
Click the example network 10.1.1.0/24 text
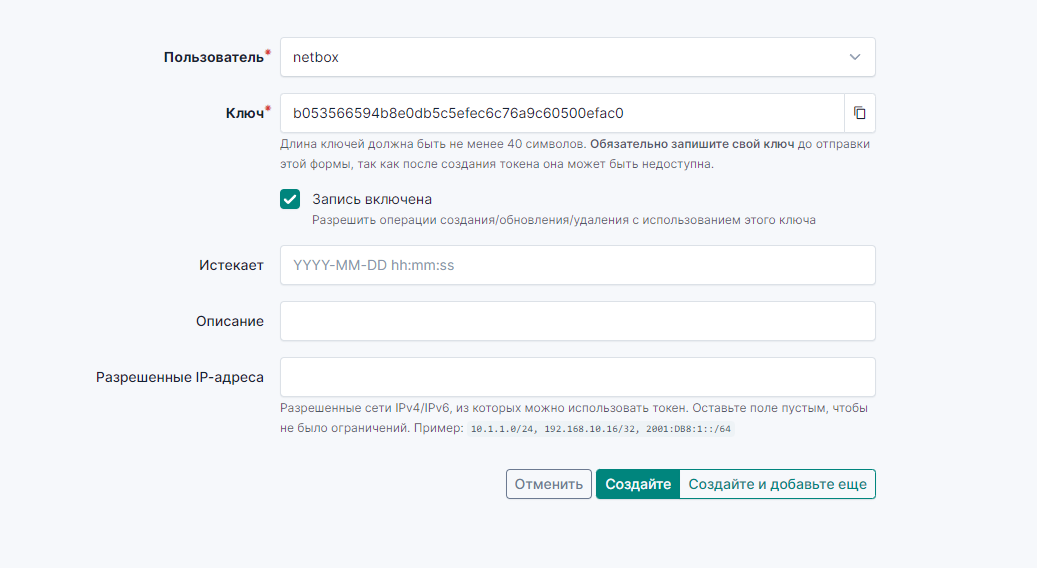coord(508,429)
